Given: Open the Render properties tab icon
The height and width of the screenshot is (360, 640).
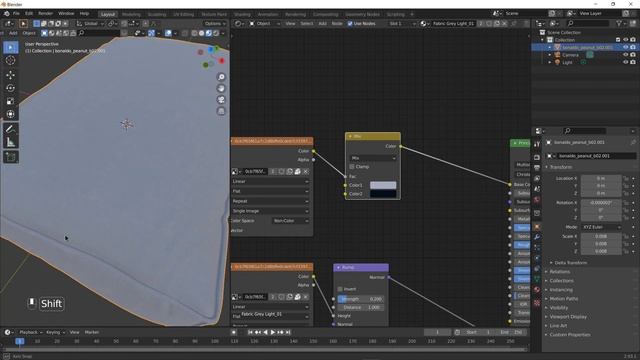Looking at the screenshot, I should tap(537, 158).
